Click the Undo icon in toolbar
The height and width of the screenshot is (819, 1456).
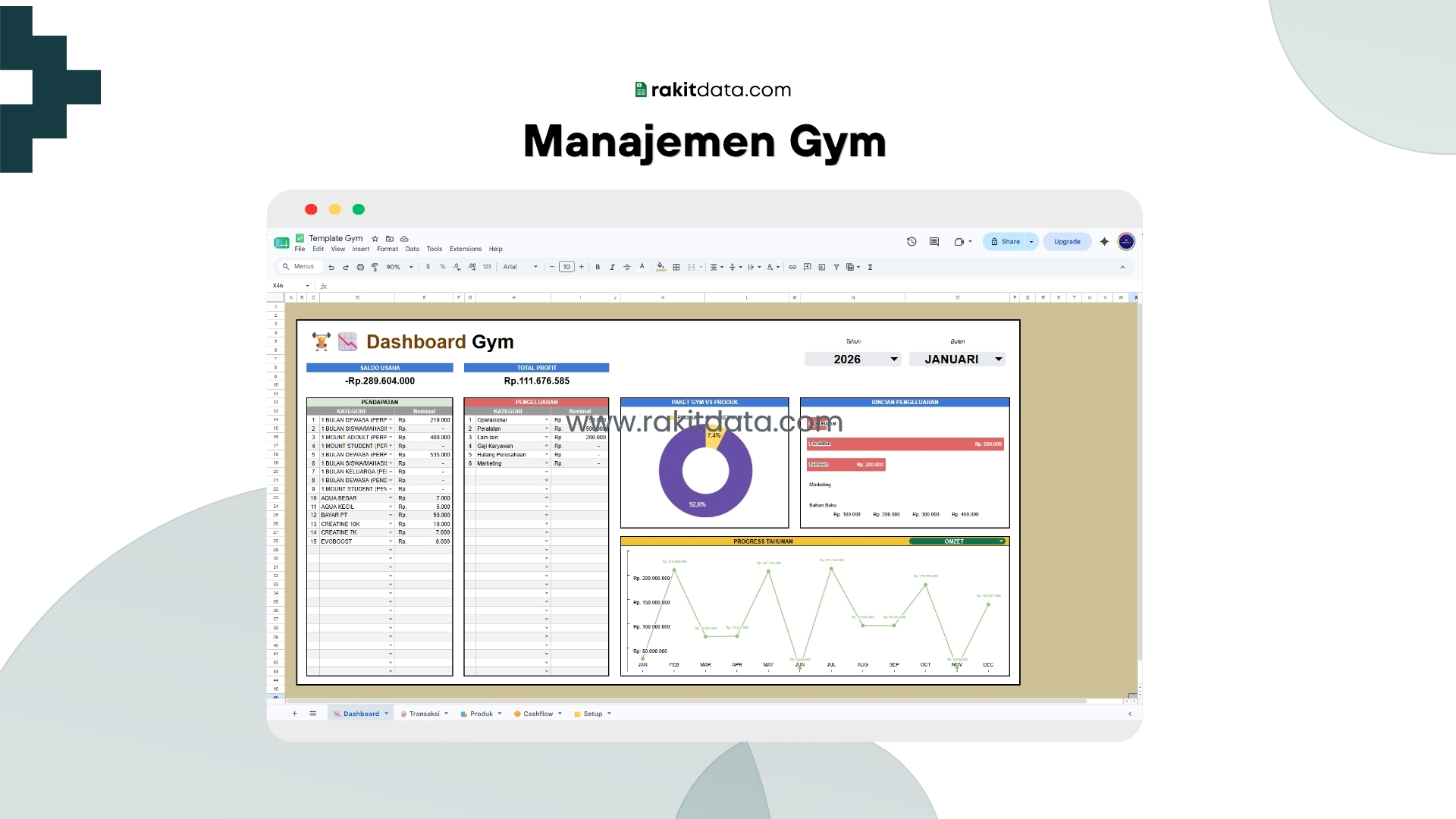point(331,267)
